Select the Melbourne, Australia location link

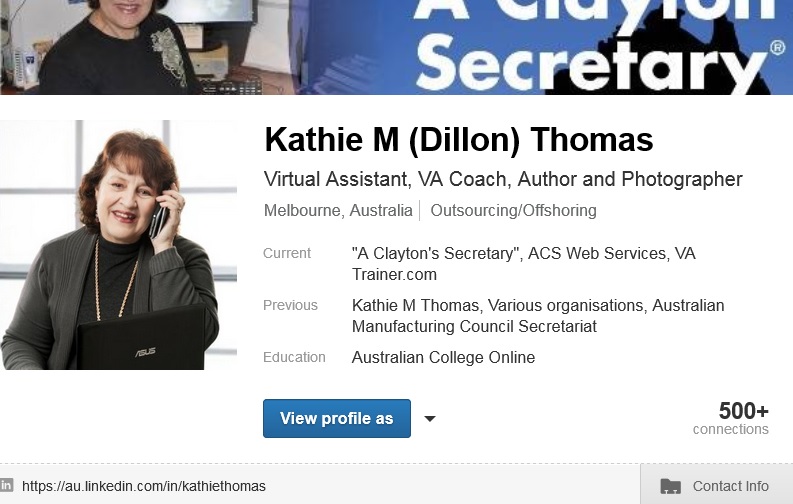click(338, 210)
